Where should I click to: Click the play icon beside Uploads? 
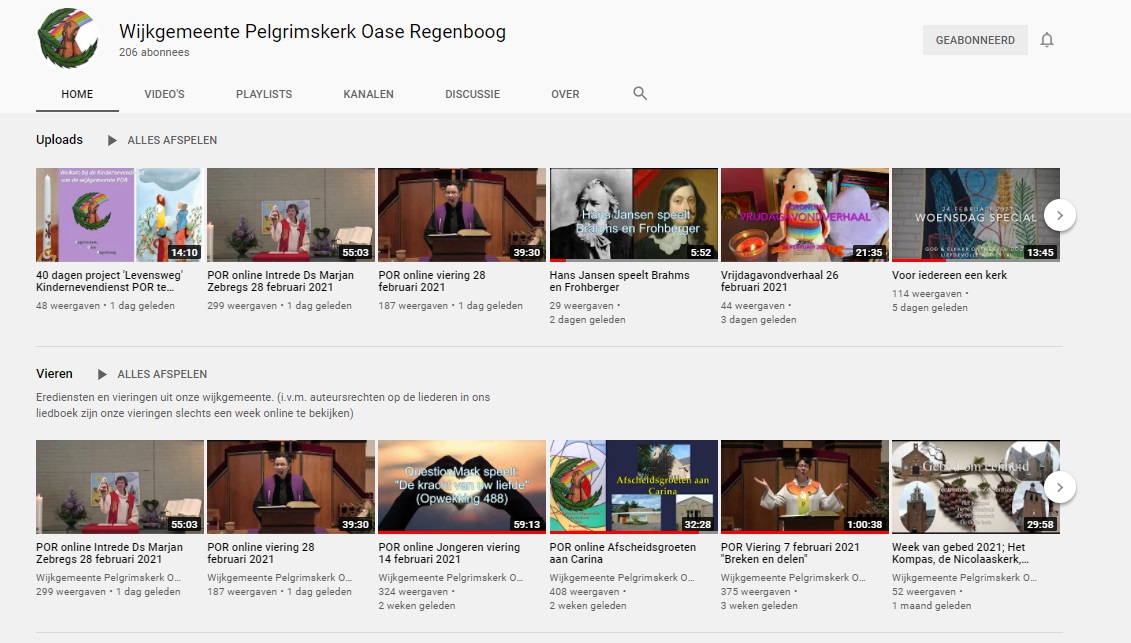112,140
